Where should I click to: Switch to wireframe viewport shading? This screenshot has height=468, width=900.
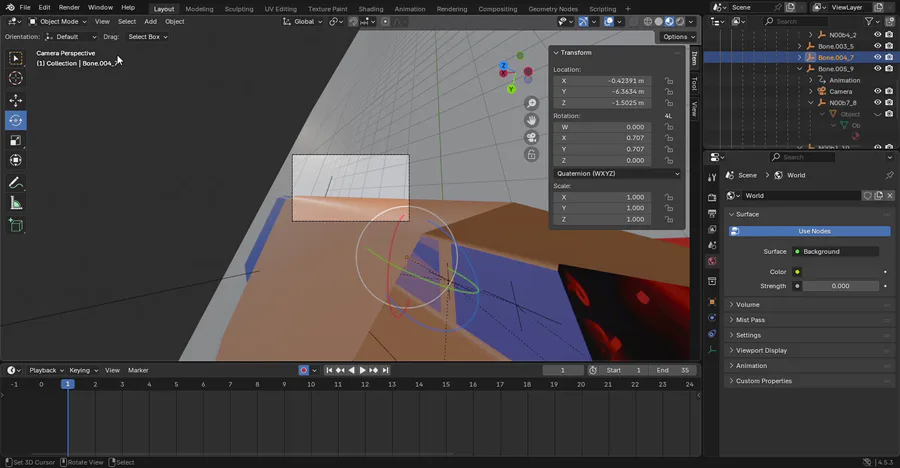[x=647, y=21]
